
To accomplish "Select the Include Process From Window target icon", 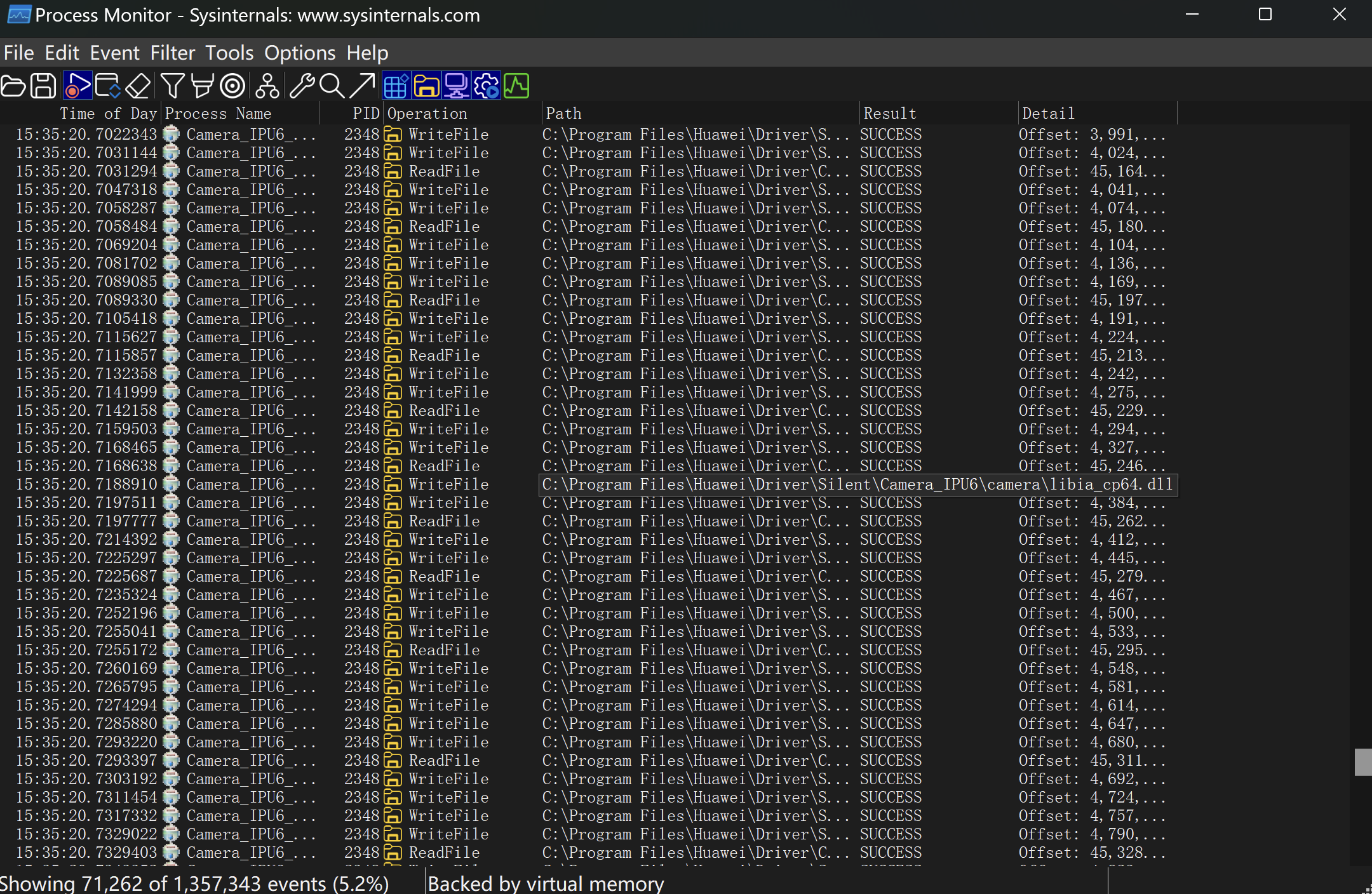I will click(232, 86).
